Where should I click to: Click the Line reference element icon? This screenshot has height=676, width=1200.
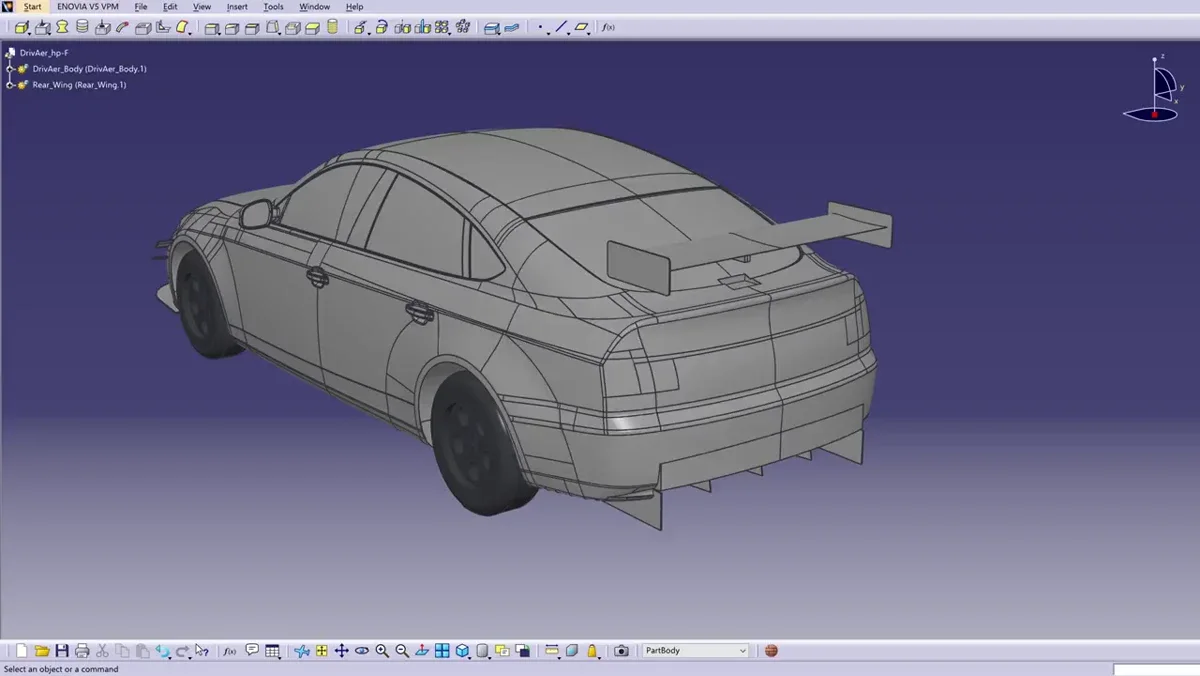(x=562, y=28)
